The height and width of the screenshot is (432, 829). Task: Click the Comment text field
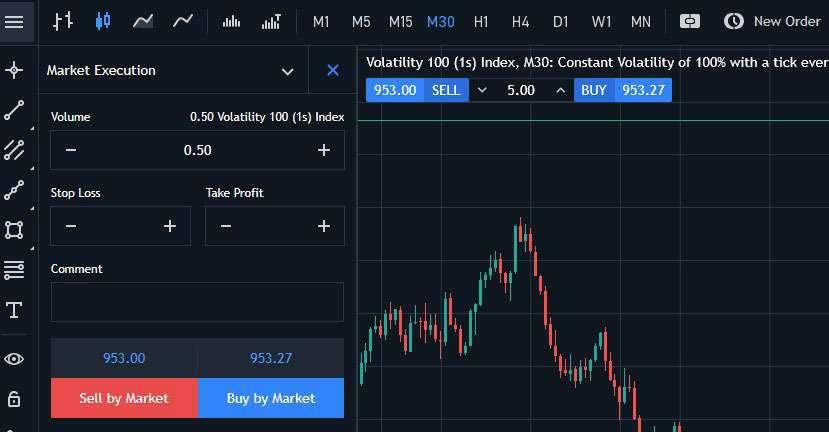(197, 302)
